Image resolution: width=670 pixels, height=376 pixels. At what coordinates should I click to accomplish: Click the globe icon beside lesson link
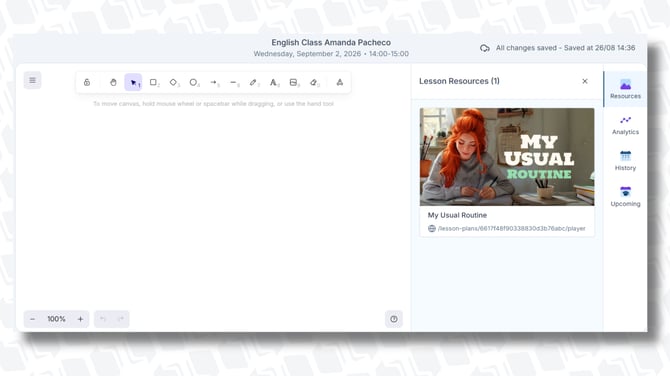pyautogui.click(x=432, y=229)
